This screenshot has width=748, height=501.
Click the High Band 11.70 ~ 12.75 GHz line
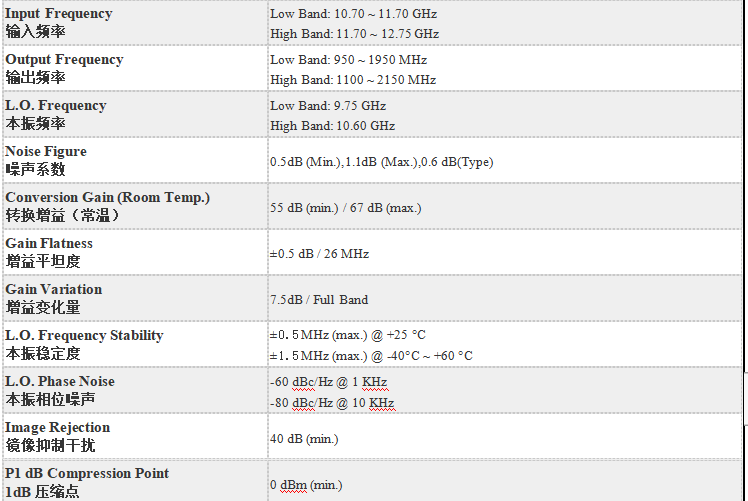click(x=354, y=34)
